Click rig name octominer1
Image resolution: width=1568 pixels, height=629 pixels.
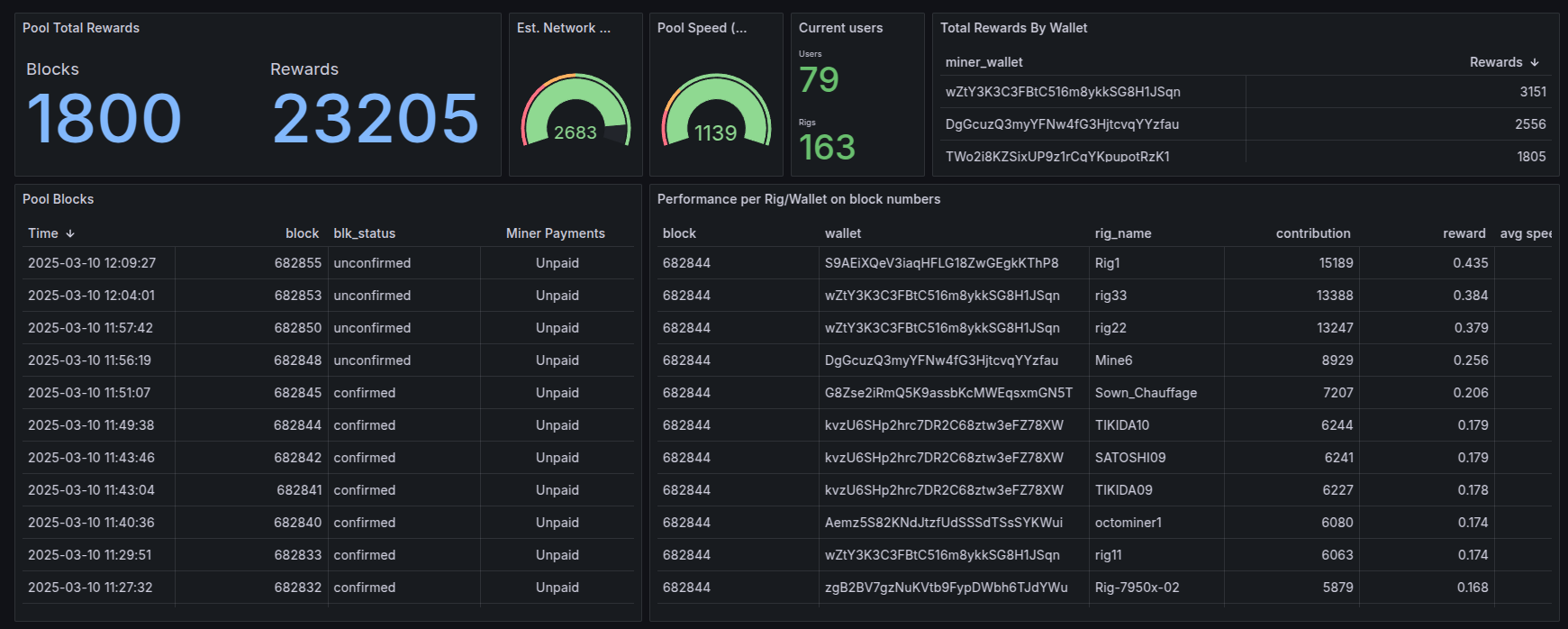click(1128, 523)
